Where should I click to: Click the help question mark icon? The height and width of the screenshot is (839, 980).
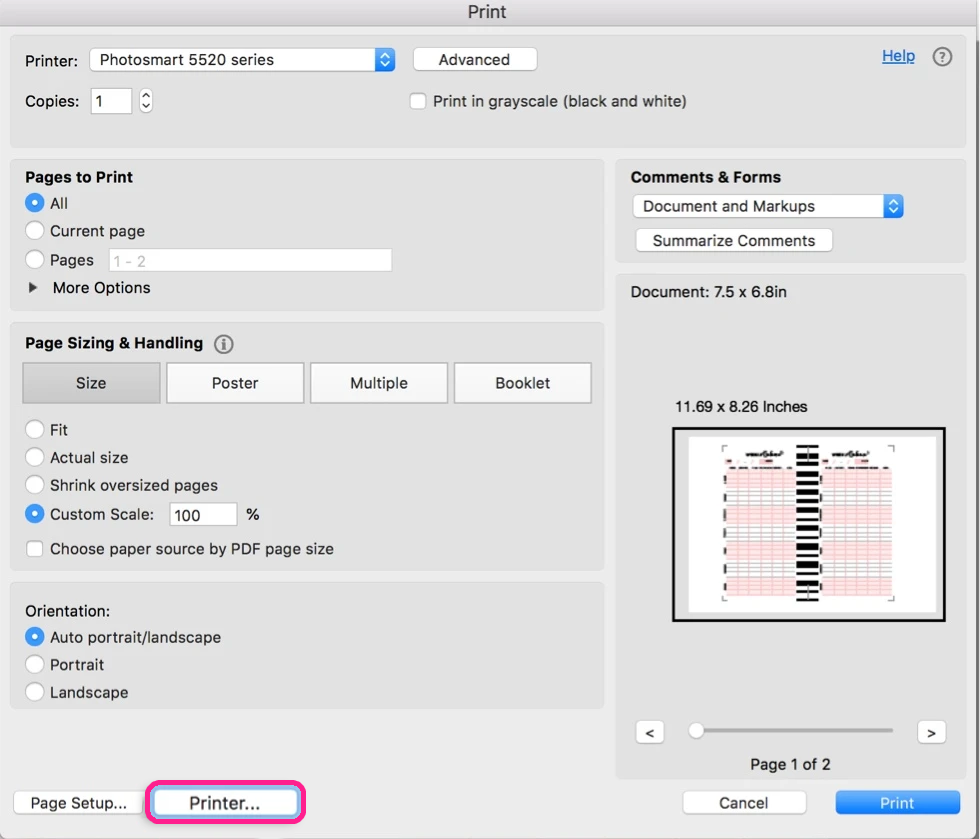(942, 57)
